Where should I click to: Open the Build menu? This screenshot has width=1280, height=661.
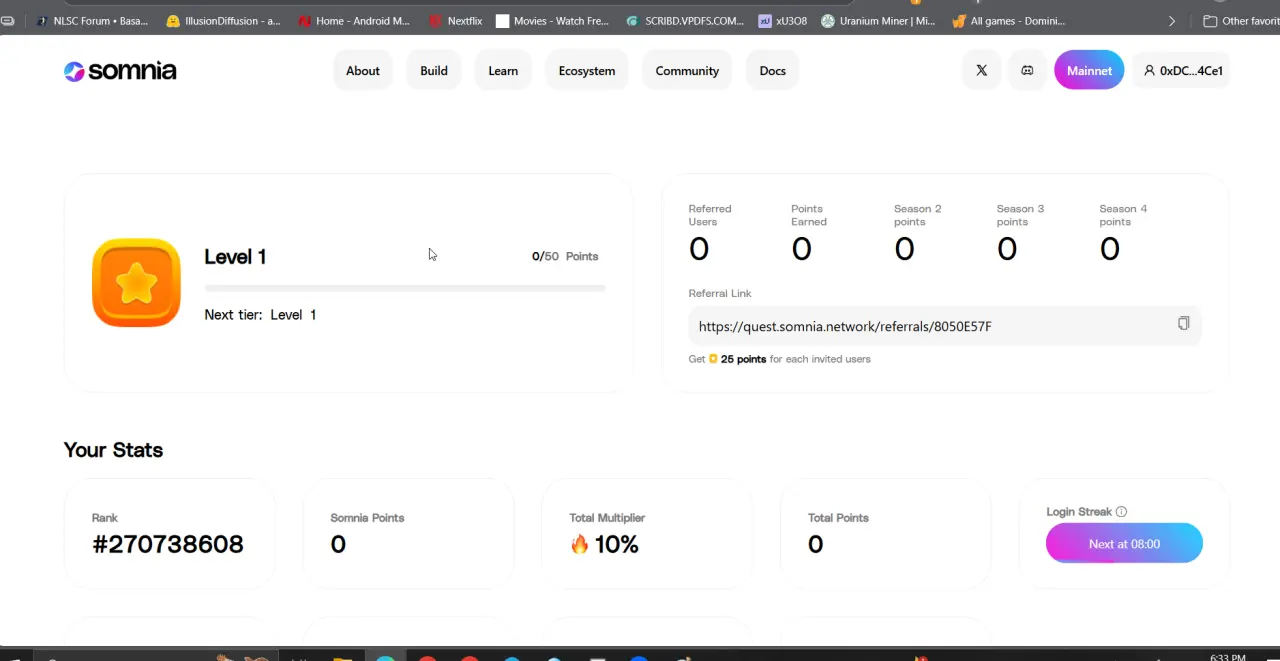434,70
